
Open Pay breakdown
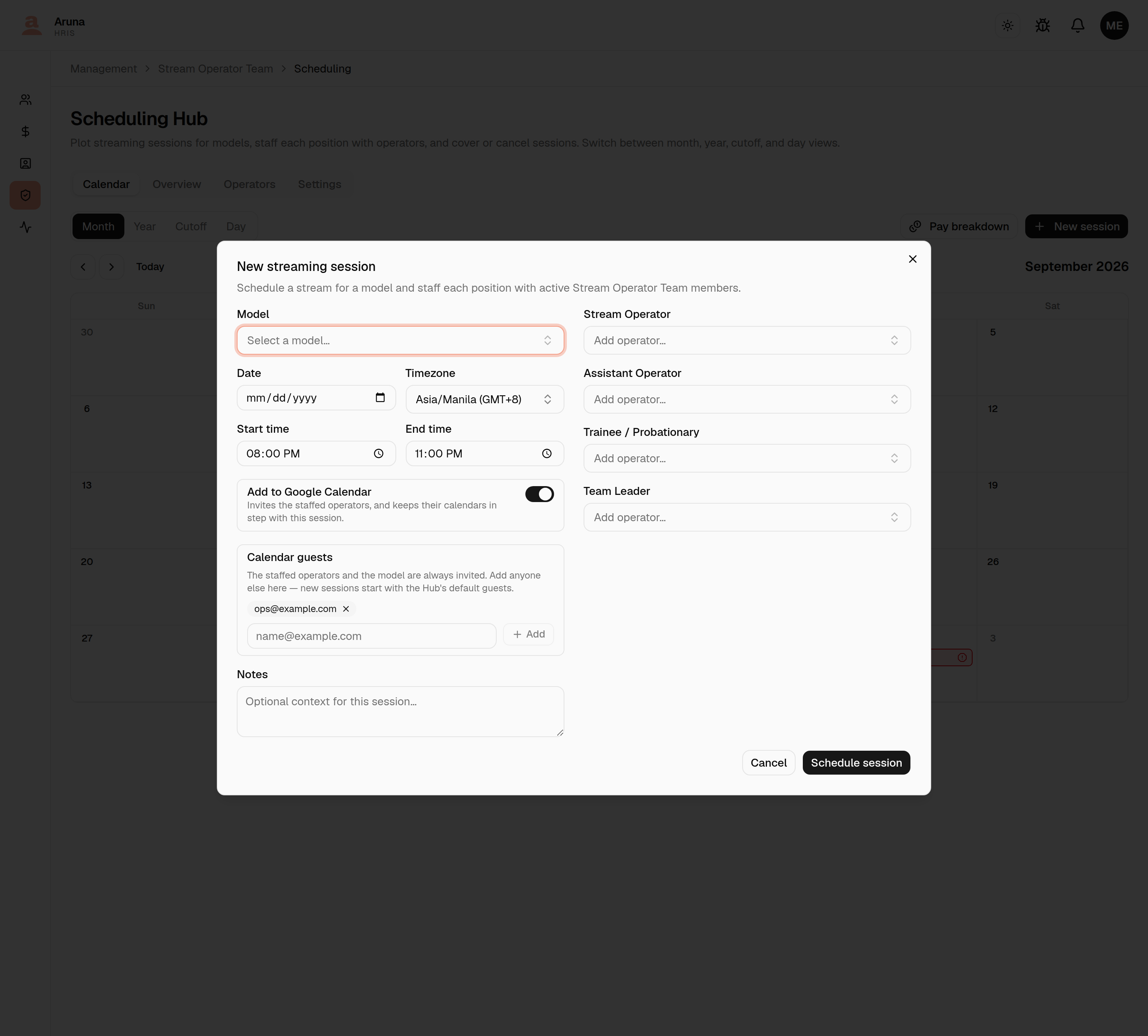coord(959,227)
